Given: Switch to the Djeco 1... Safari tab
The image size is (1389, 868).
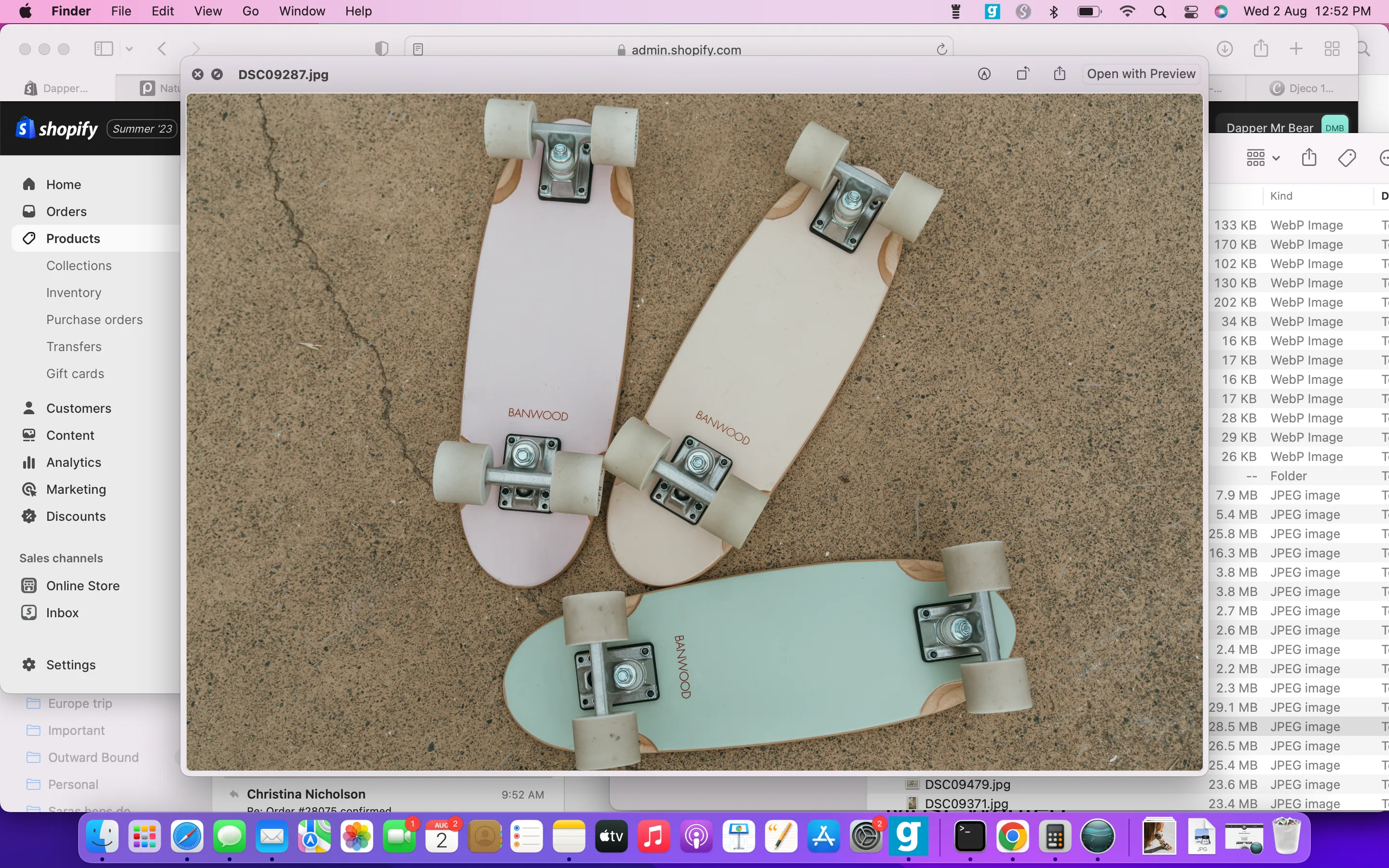Looking at the screenshot, I should (x=1302, y=88).
